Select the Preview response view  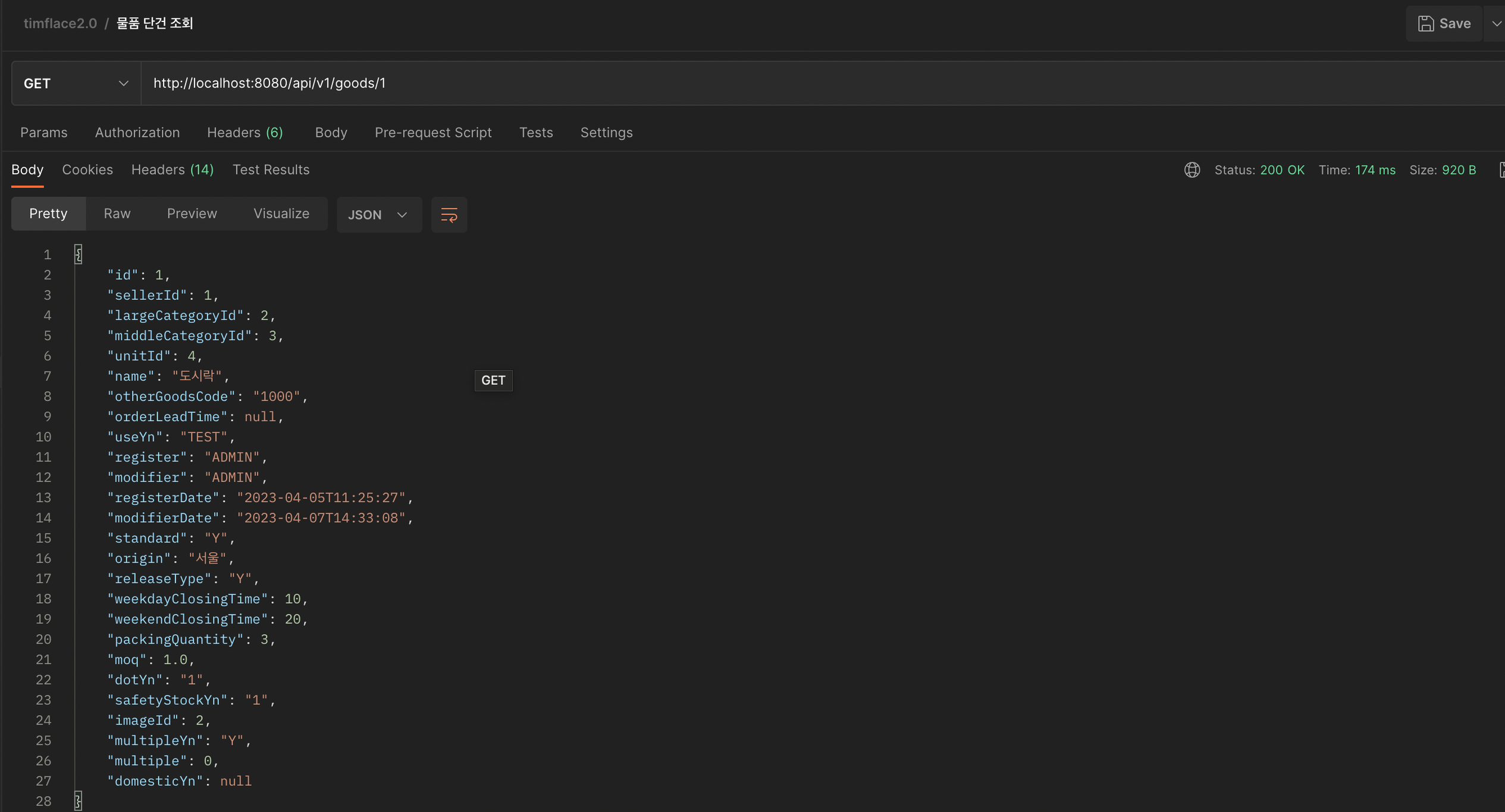click(192, 214)
